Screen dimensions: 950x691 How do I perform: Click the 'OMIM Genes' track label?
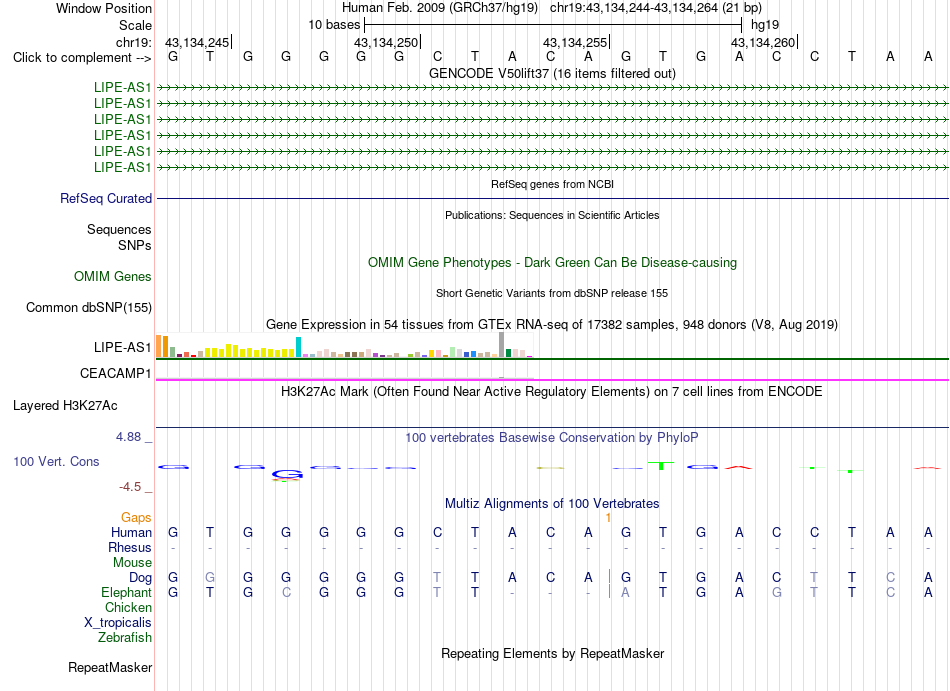tap(113, 277)
